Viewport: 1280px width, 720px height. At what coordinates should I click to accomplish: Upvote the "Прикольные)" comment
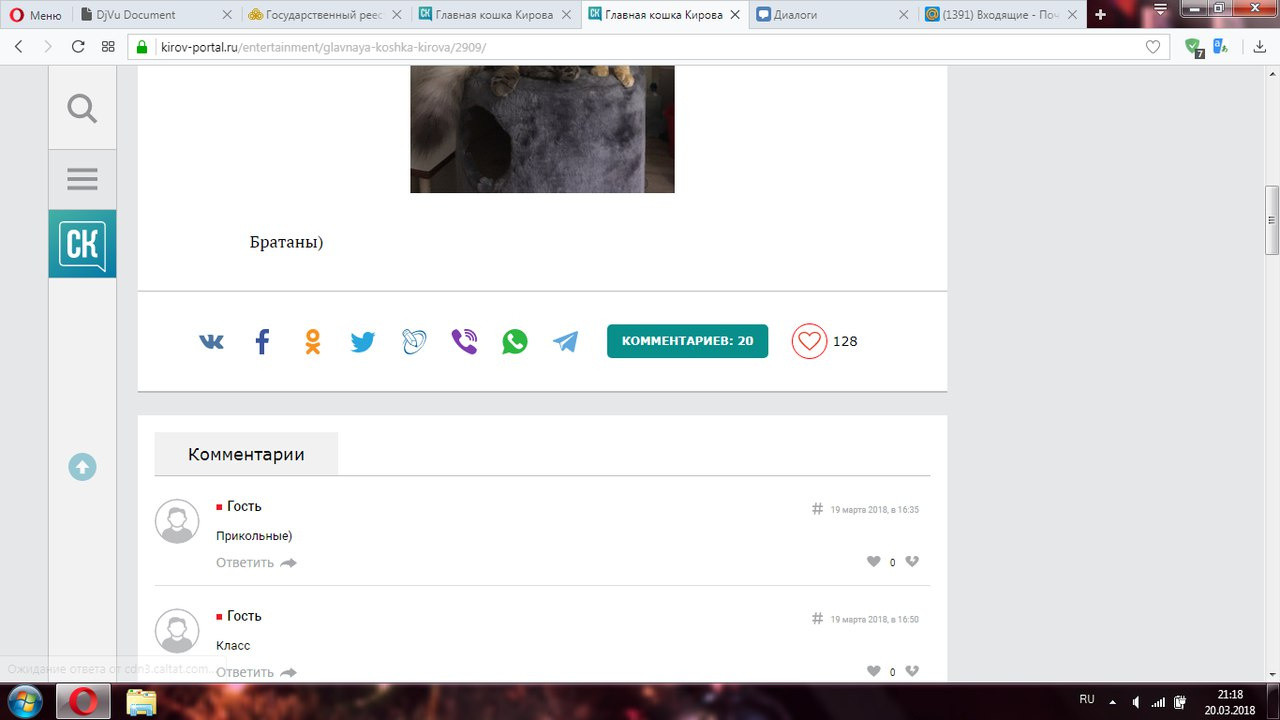pyautogui.click(x=874, y=562)
